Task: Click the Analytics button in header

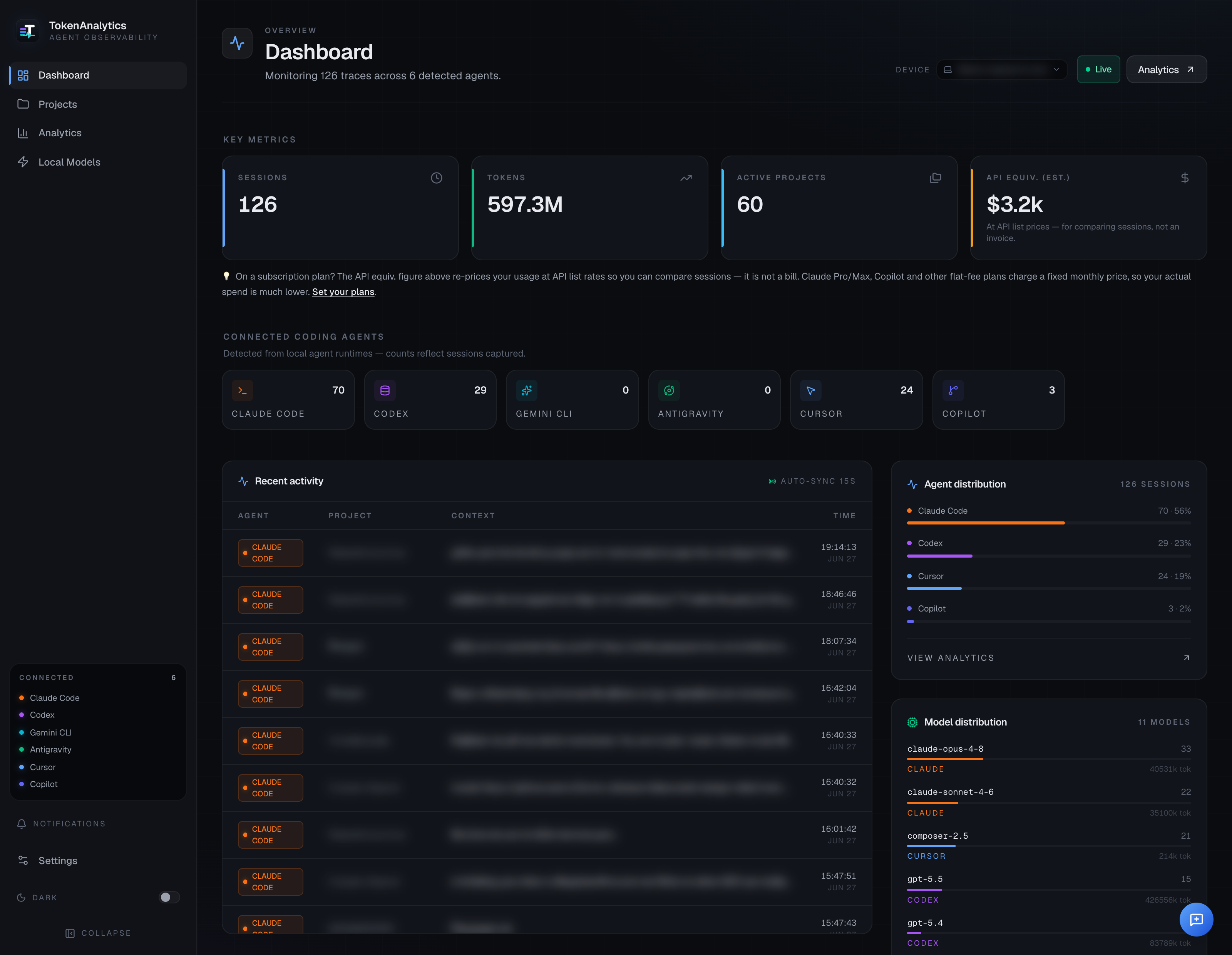Action: click(1166, 69)
